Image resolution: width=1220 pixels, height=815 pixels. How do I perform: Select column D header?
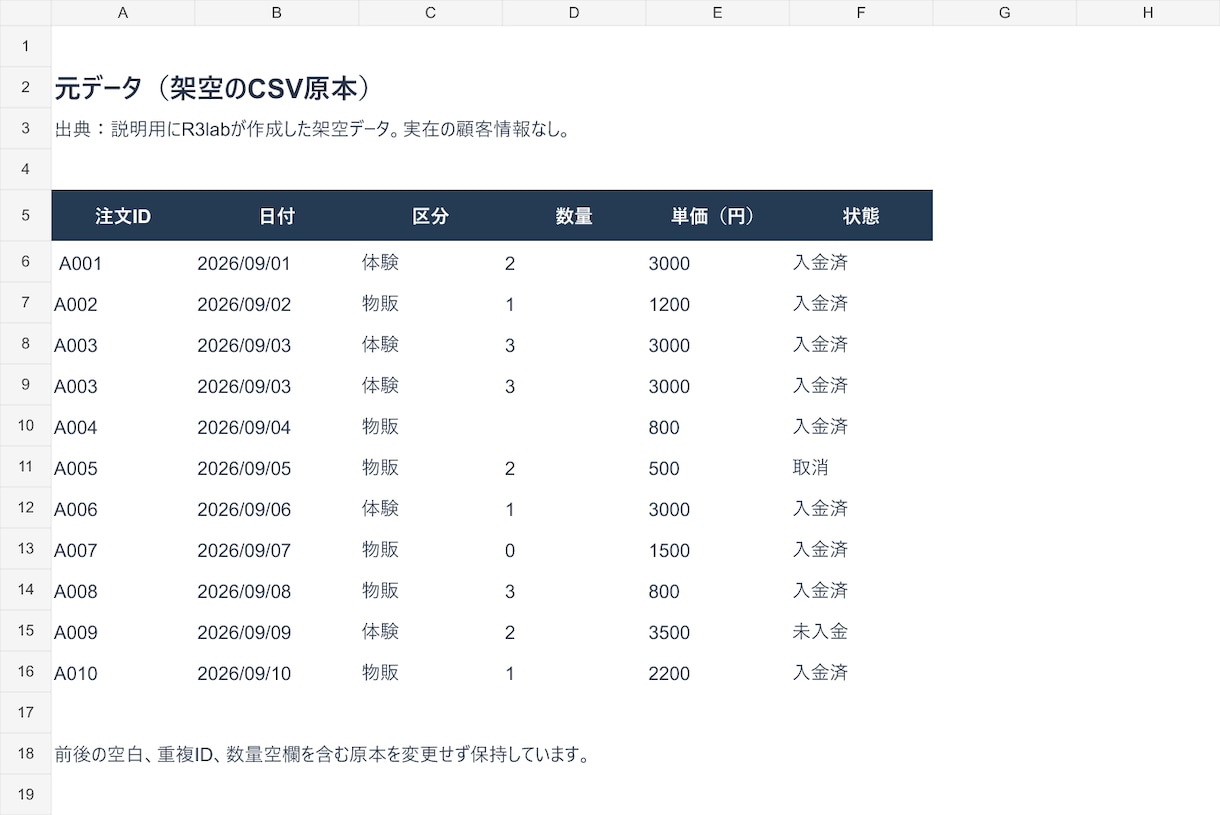click(574, 13)
